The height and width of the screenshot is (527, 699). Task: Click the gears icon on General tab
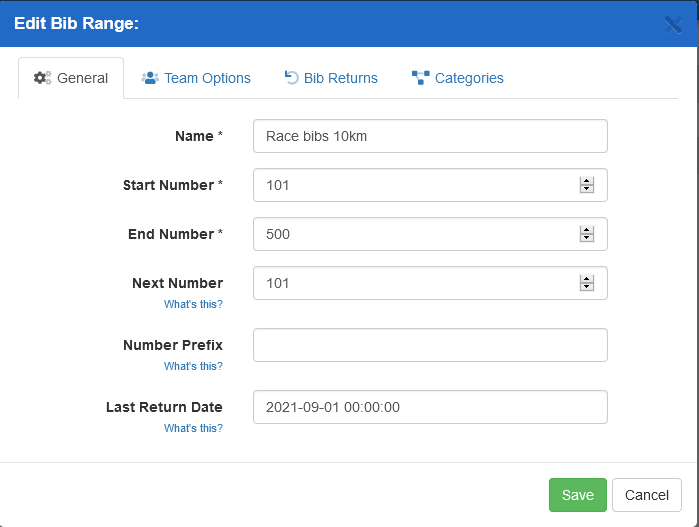click(42, 78)
